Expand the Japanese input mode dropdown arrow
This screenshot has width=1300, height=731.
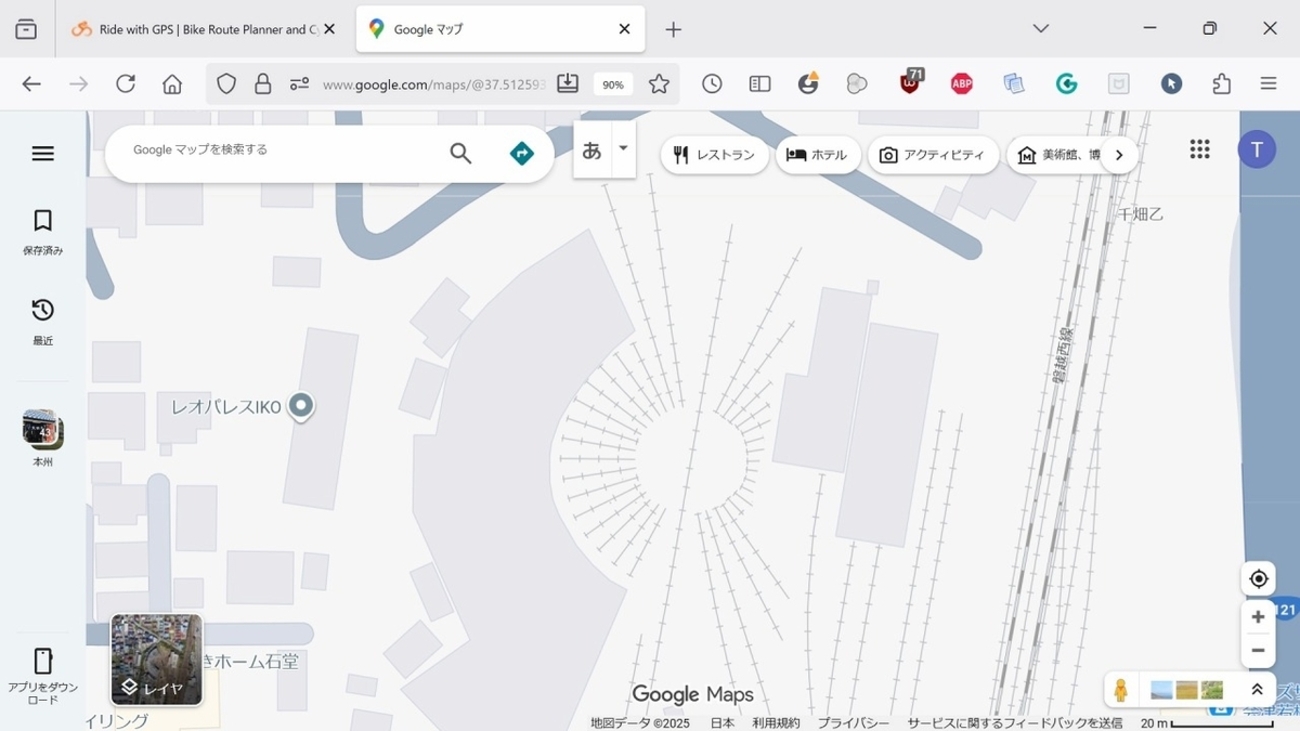coord(623,149)
